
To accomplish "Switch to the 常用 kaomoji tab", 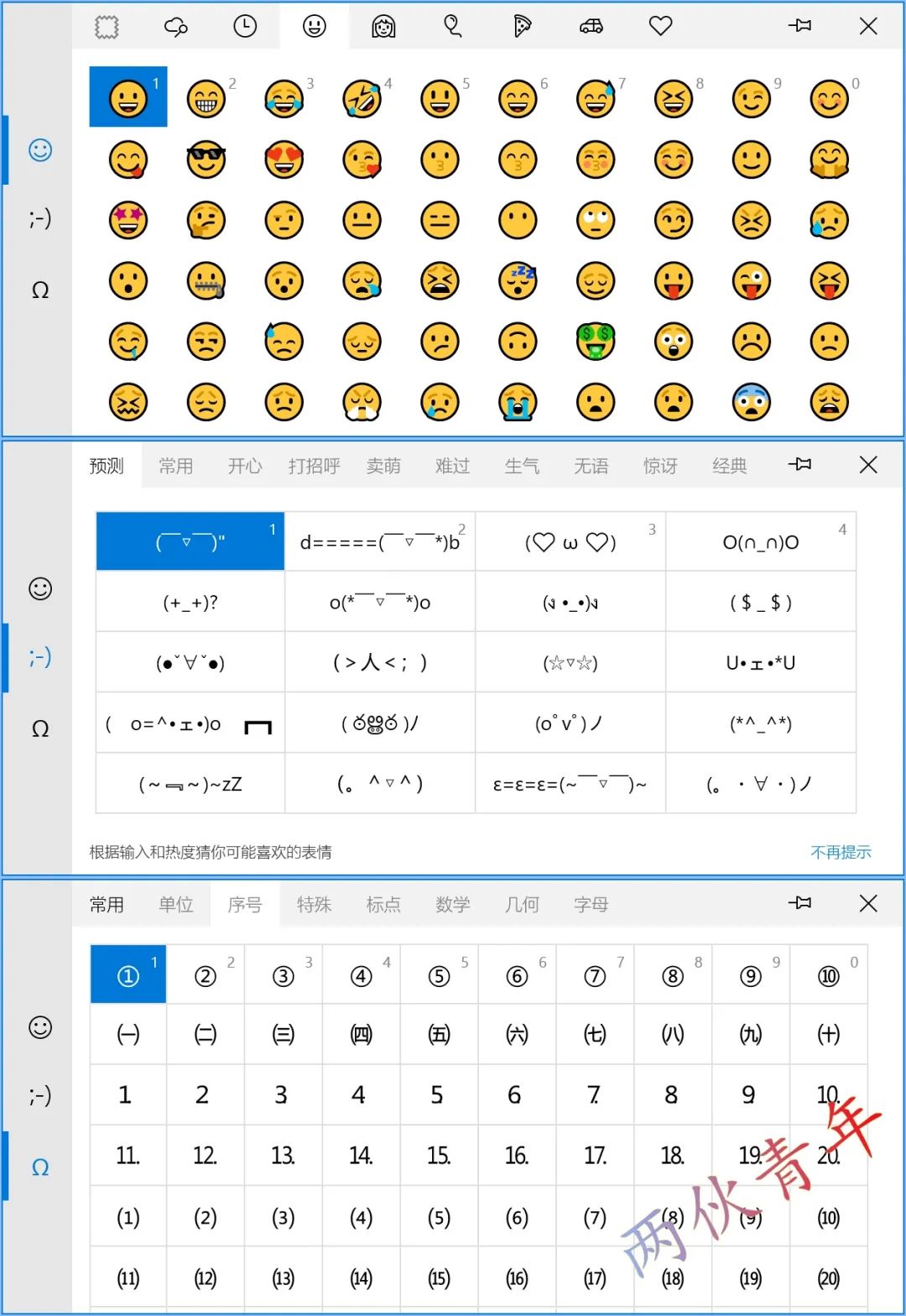I will coord(176,466).
